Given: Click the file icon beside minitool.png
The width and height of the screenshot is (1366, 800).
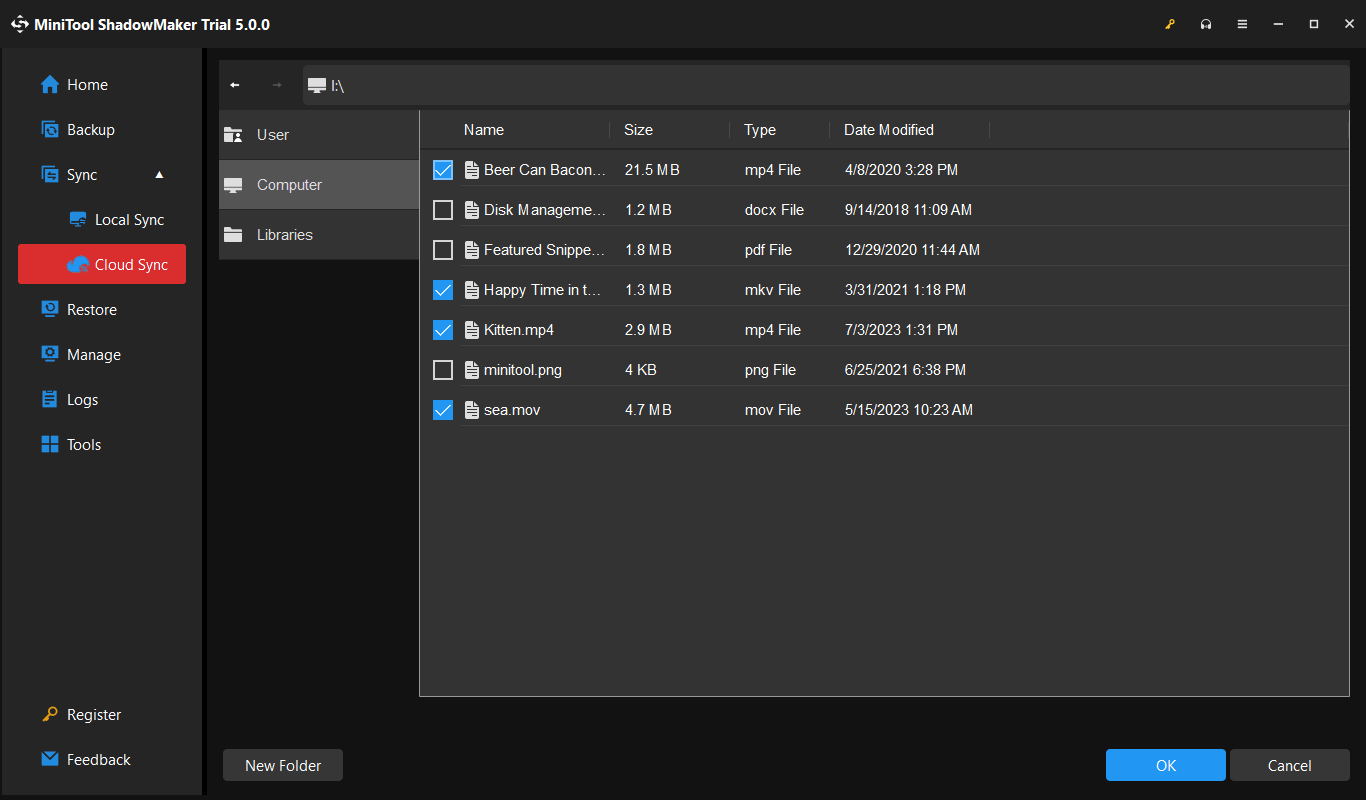Looking at the screenshot, I should tap(473, 370).
